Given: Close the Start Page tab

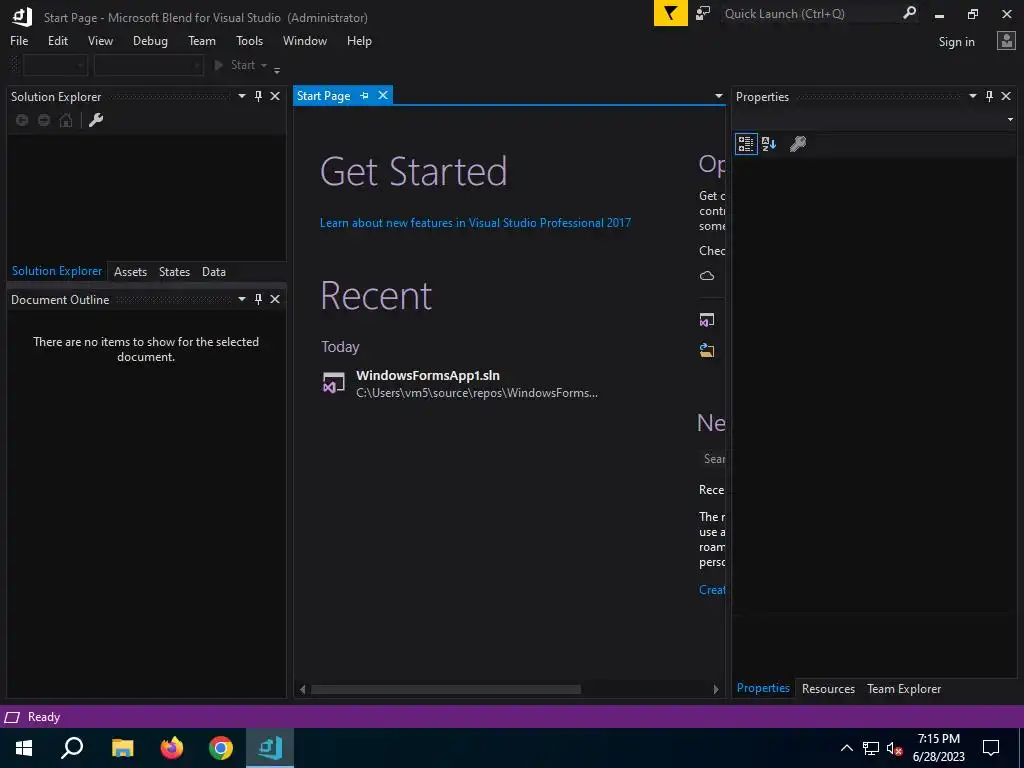Looking at the screenshot, I should [383, 95].
